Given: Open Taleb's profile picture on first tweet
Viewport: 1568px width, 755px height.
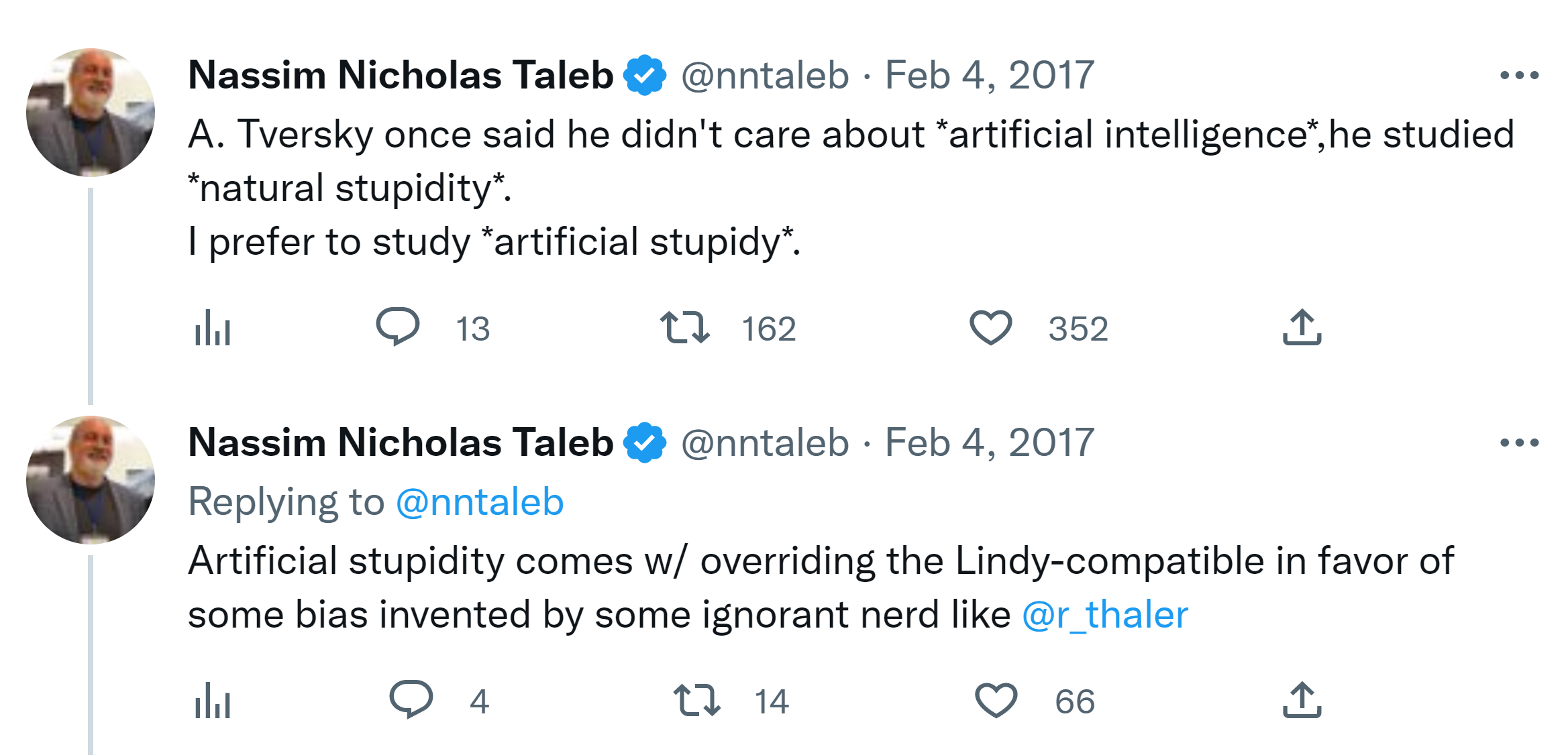Looking at the screenshot, I should coord(91,112).
